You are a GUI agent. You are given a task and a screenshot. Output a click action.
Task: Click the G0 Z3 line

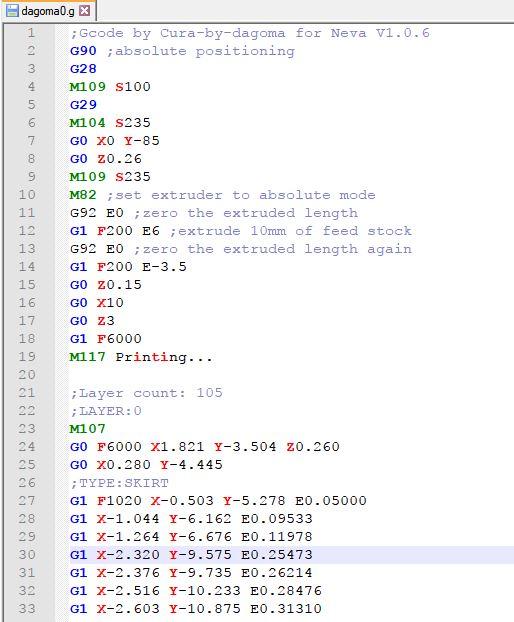92,321
